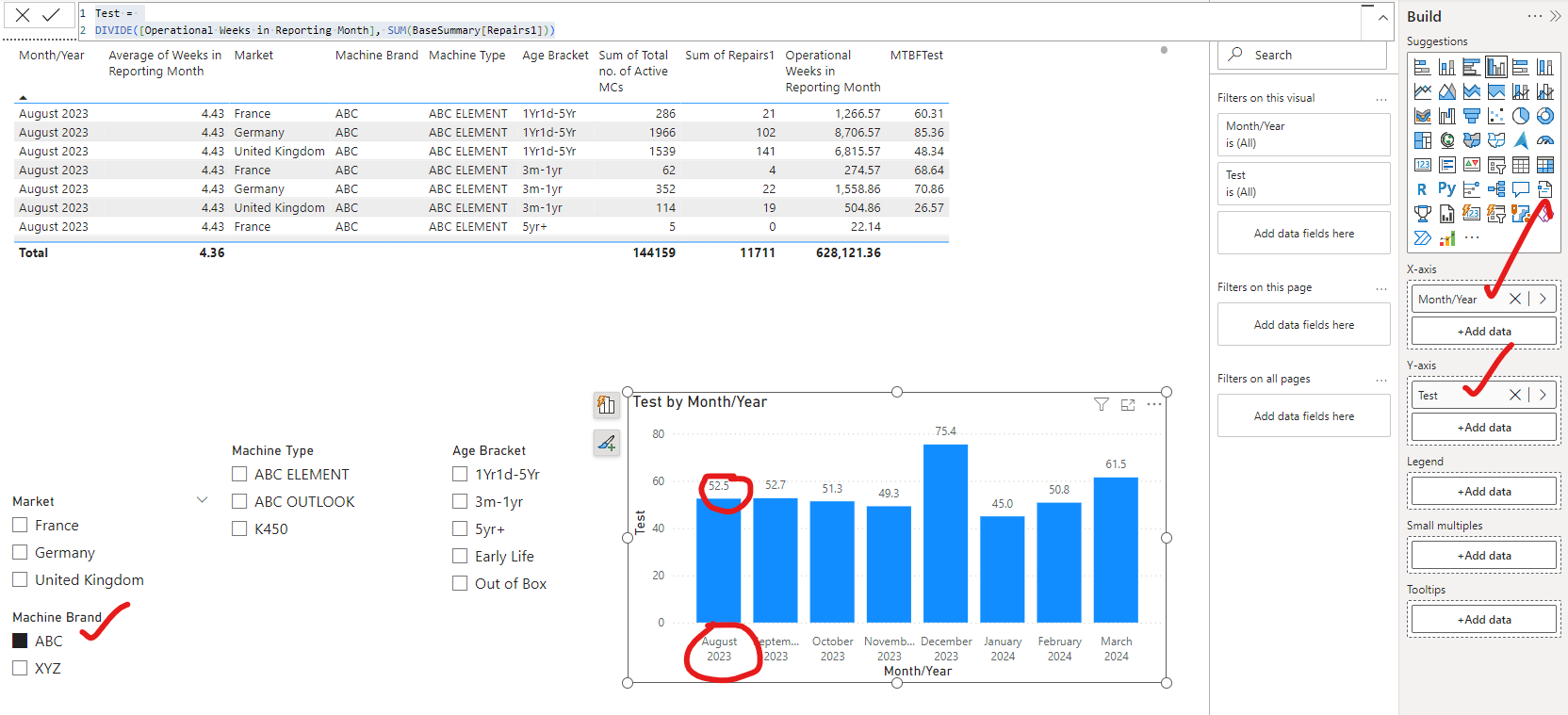Select the funnel chart visual
The height and width of the screenshot is (715, 1568).
coord(1472,116)
